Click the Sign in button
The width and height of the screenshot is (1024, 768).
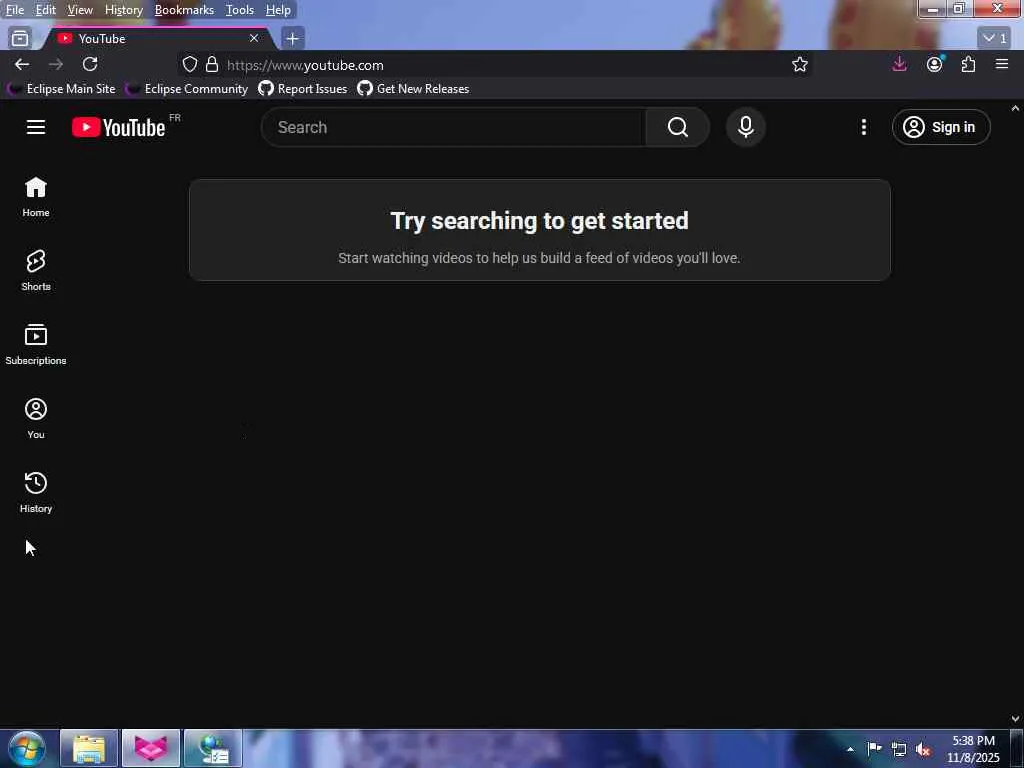coord(940,127)
